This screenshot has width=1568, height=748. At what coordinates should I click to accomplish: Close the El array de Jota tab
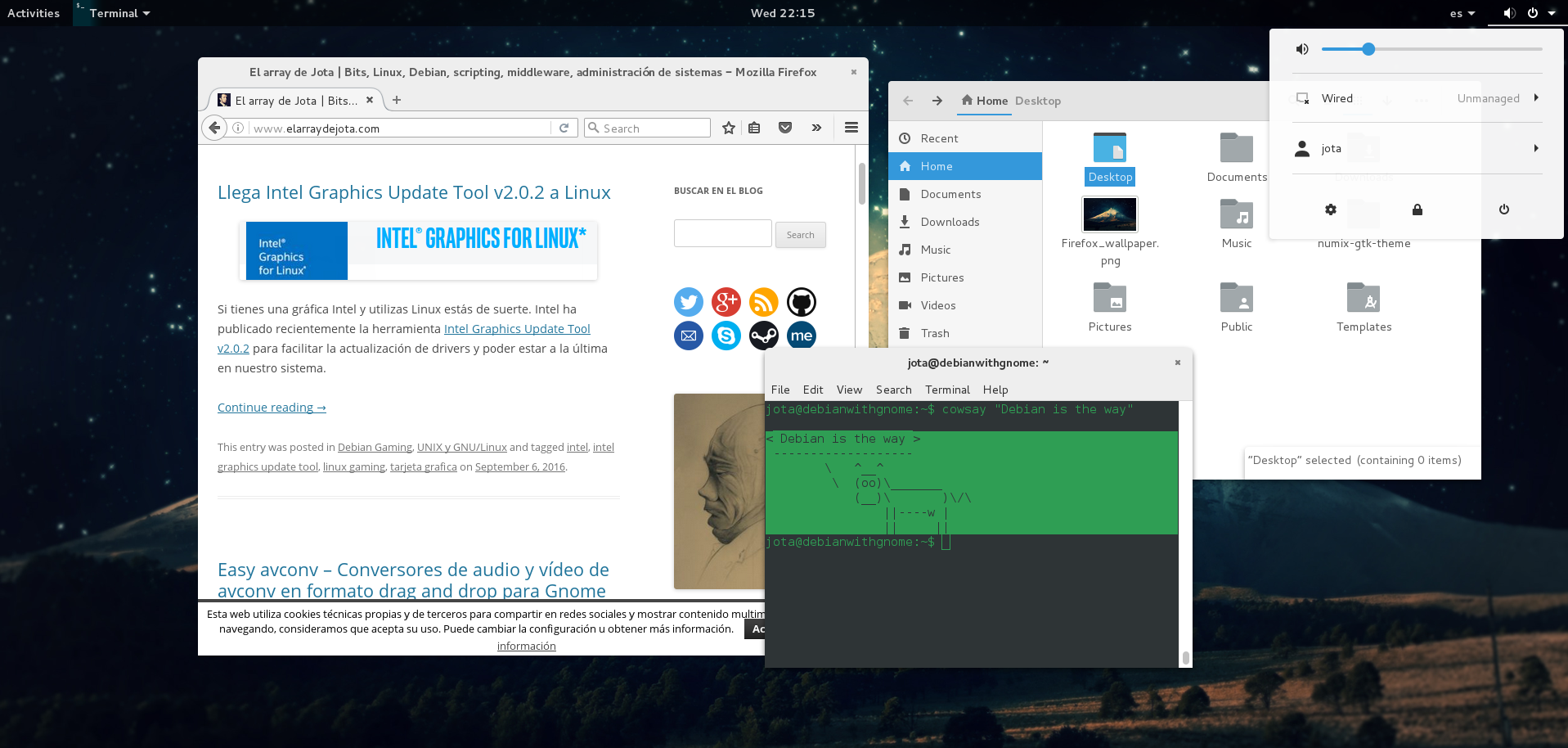(370, 100)
